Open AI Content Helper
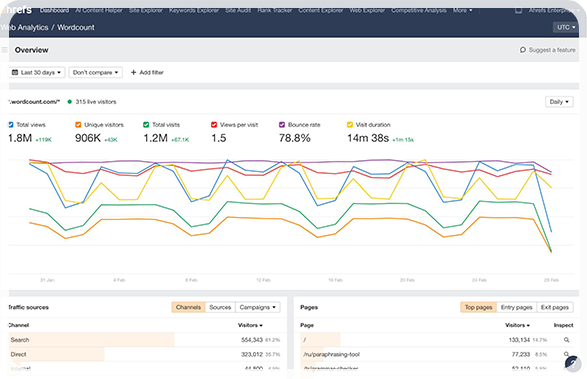The height and width of the screenshot is (379, 587). point(99,10)
